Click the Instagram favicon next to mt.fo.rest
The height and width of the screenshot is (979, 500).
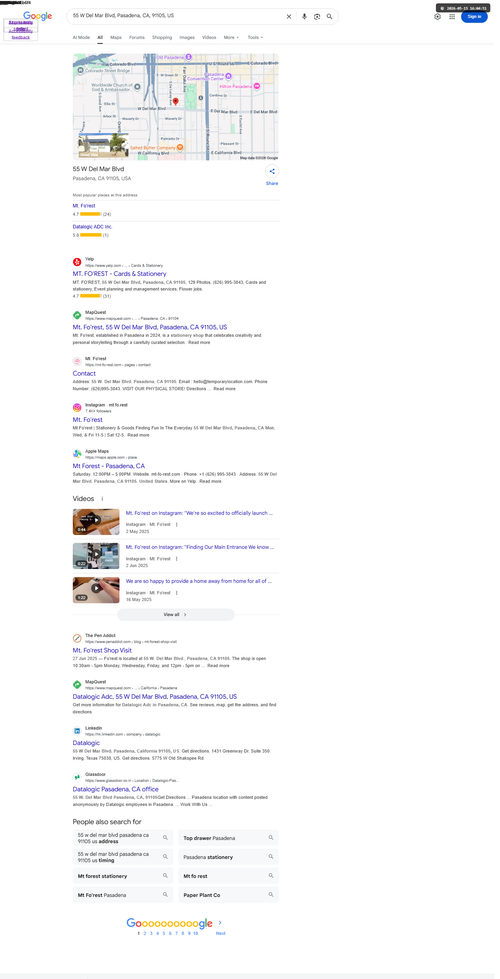coord(77,408)
